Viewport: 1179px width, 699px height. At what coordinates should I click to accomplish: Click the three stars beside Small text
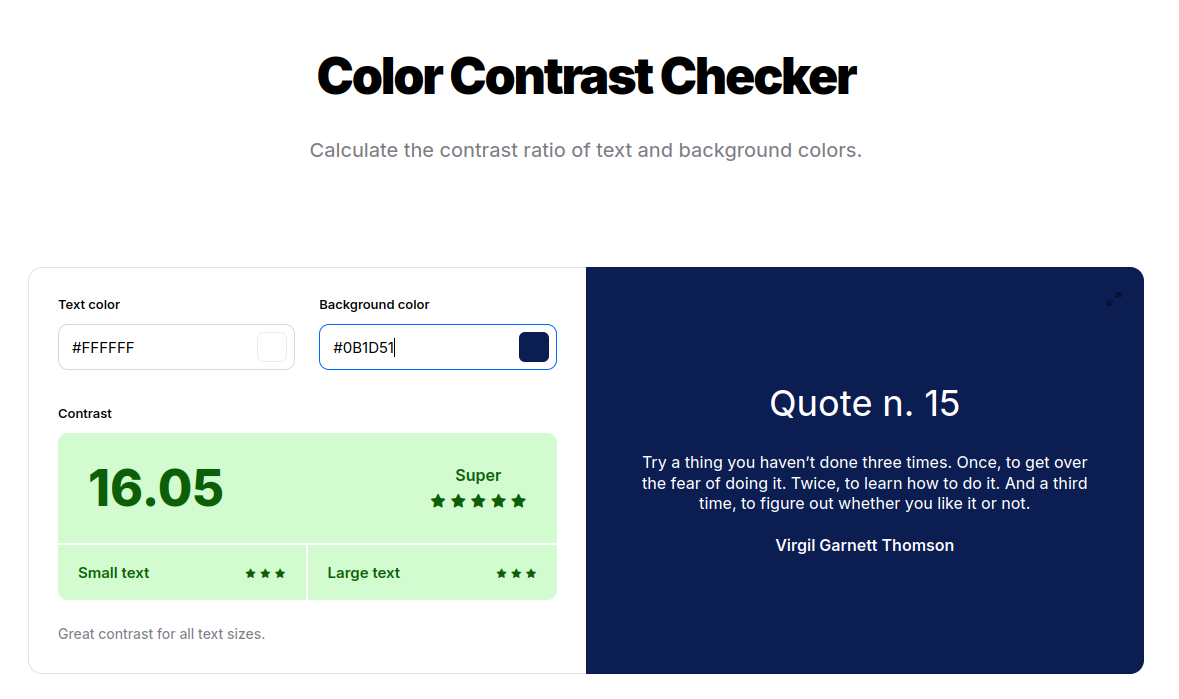[x=266, y=574]
